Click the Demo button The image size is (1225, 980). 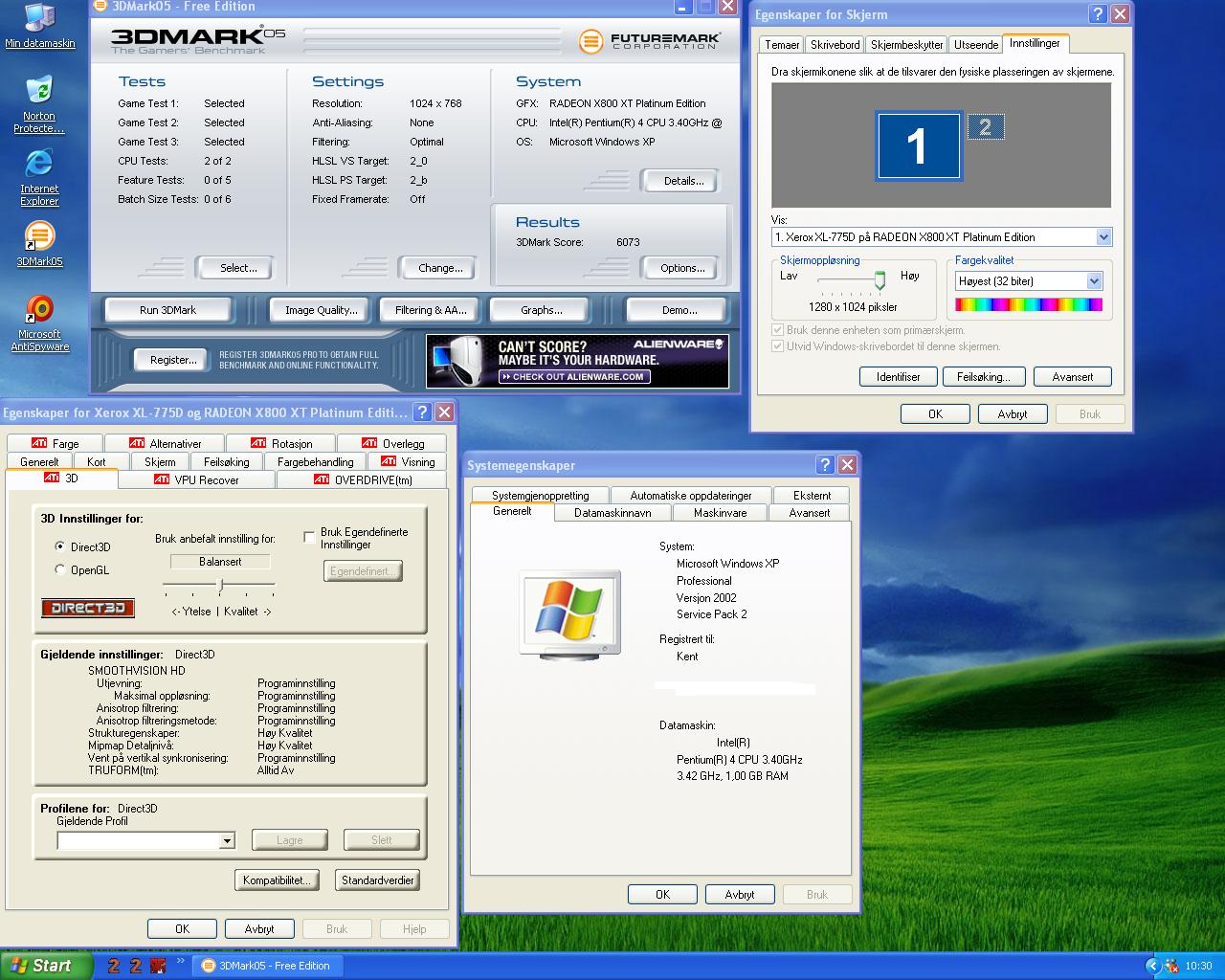[679, 310]
